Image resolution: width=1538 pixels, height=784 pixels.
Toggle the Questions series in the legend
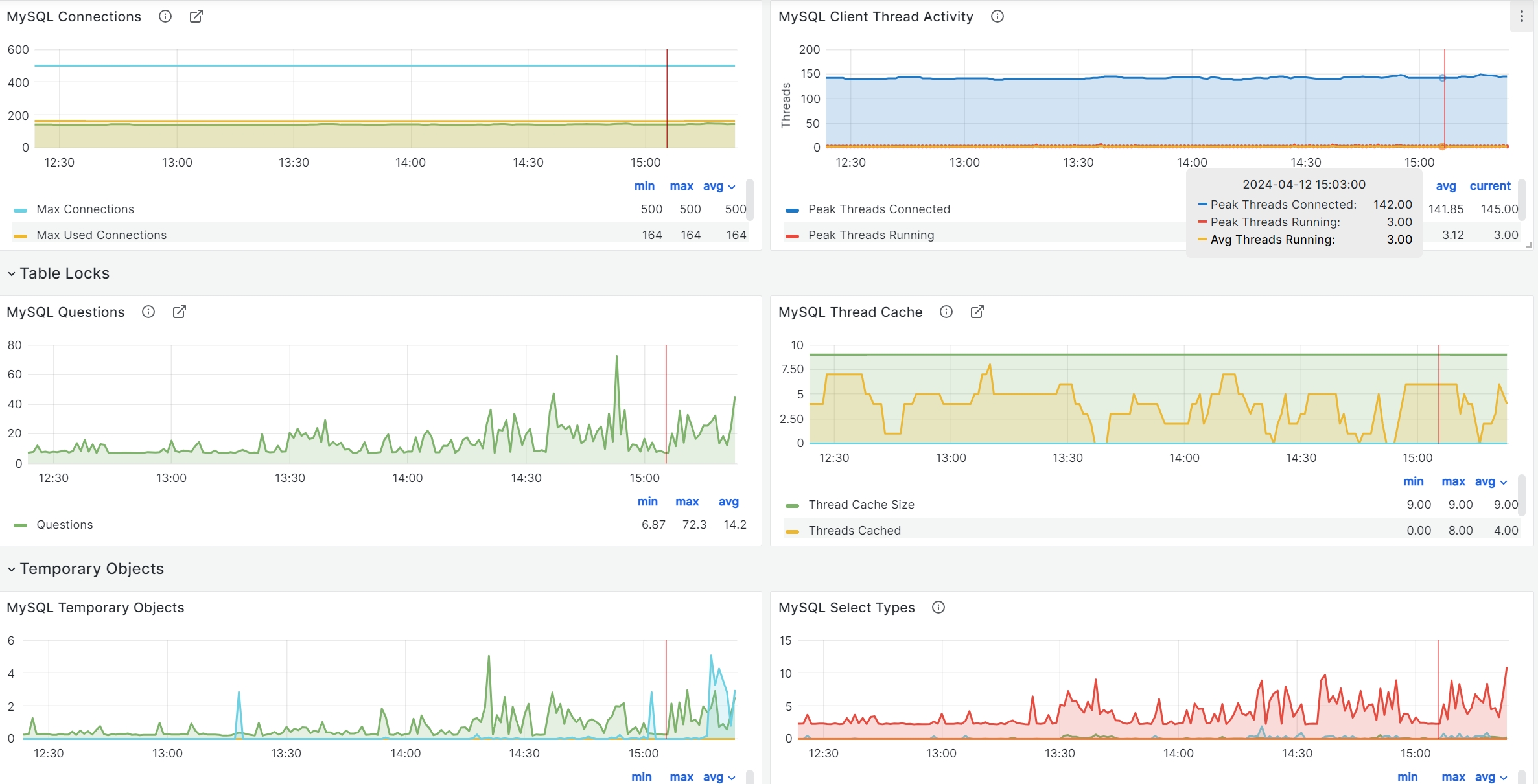[64, 524]
